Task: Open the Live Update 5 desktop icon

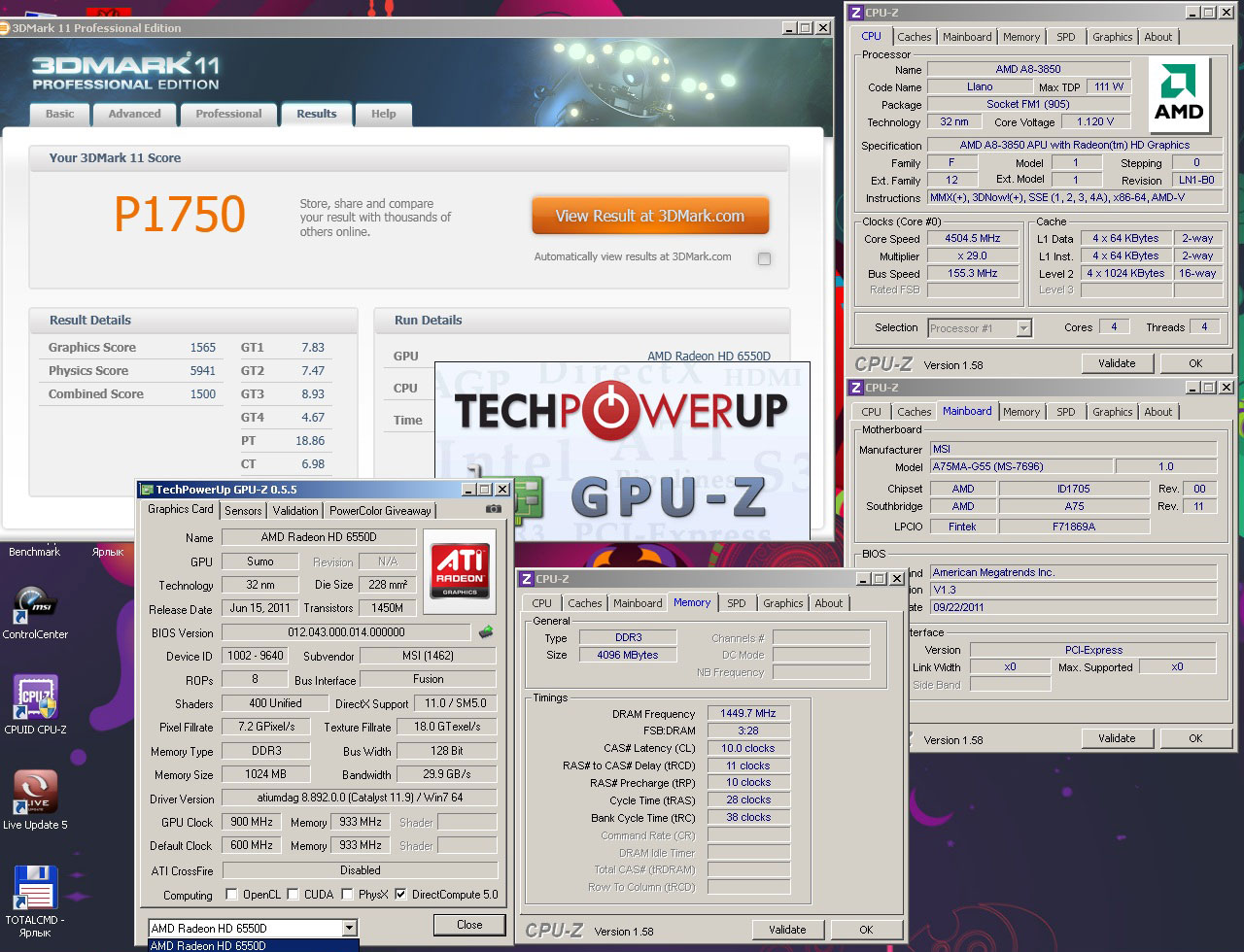Action: [35, 800]
